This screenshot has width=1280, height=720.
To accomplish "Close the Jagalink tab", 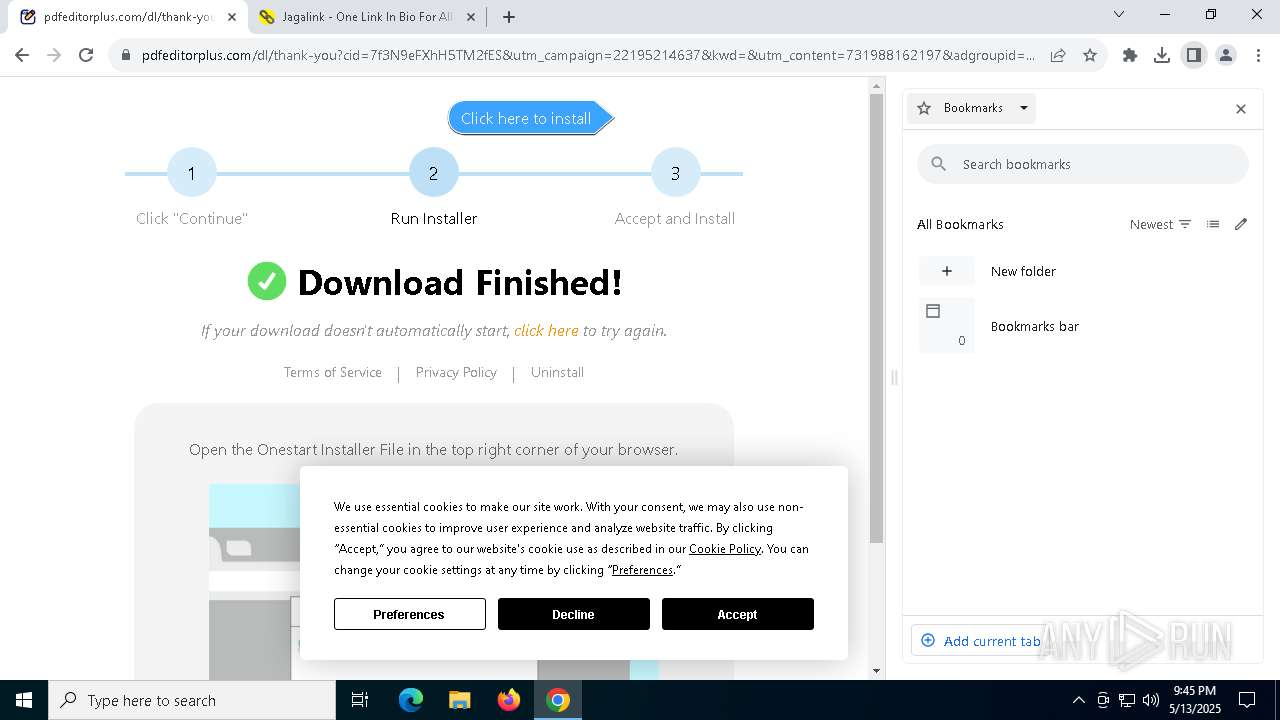I will [x=471, y=17].
